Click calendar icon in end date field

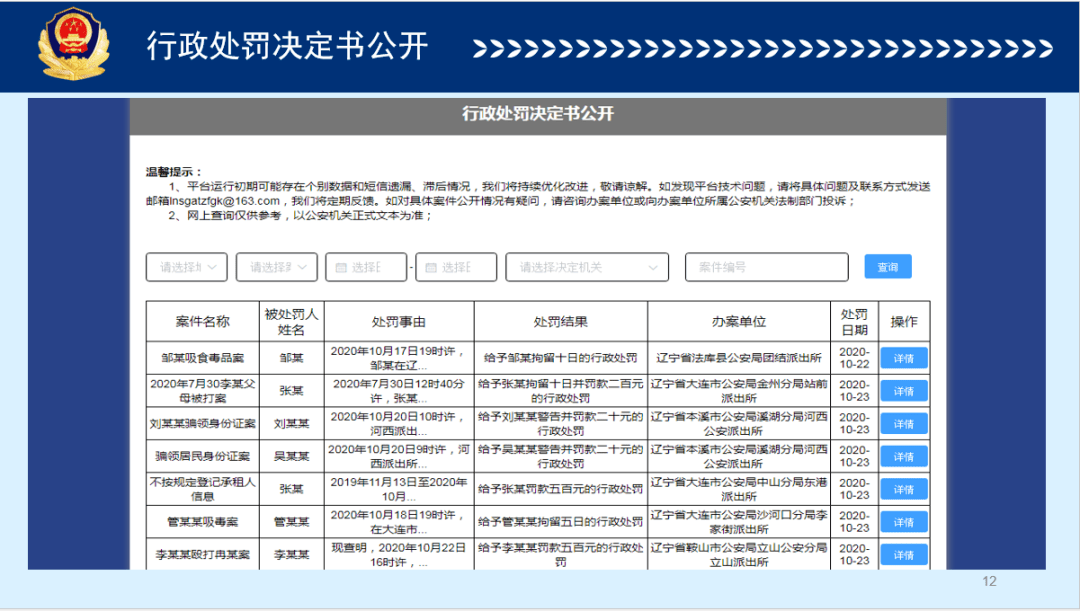click(x=431, y=267)
